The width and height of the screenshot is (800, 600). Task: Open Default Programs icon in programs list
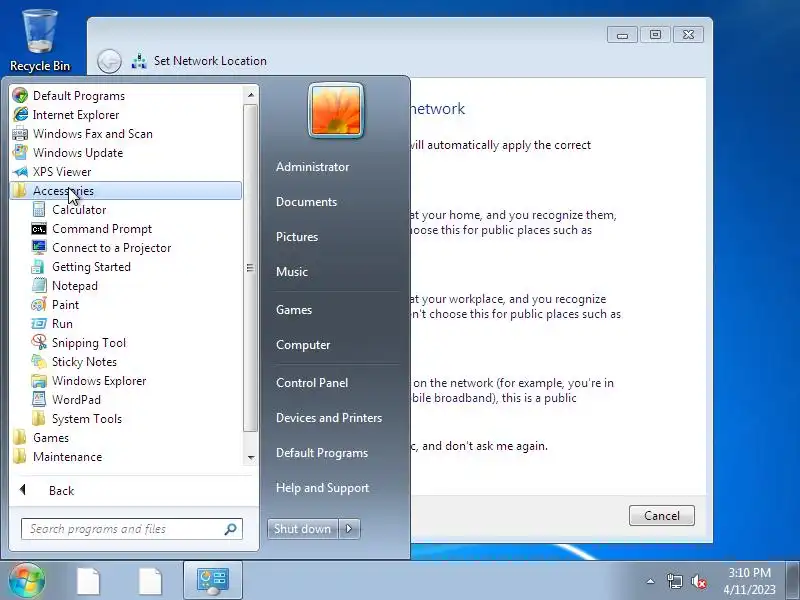pos(20,95)
